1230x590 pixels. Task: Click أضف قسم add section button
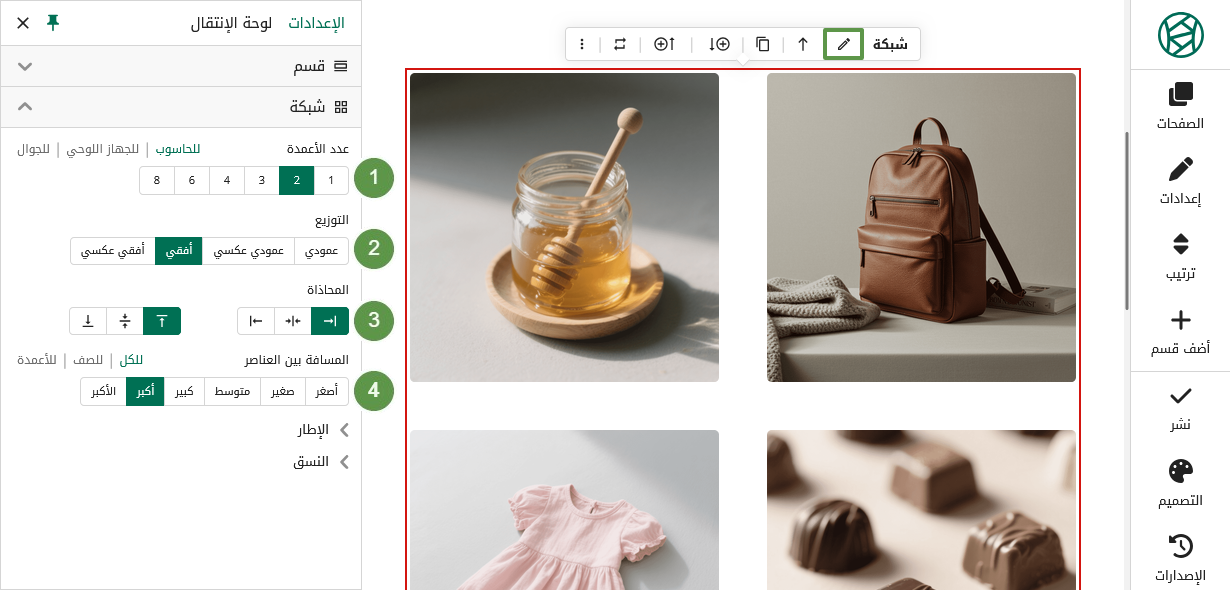coord(1180,333)
